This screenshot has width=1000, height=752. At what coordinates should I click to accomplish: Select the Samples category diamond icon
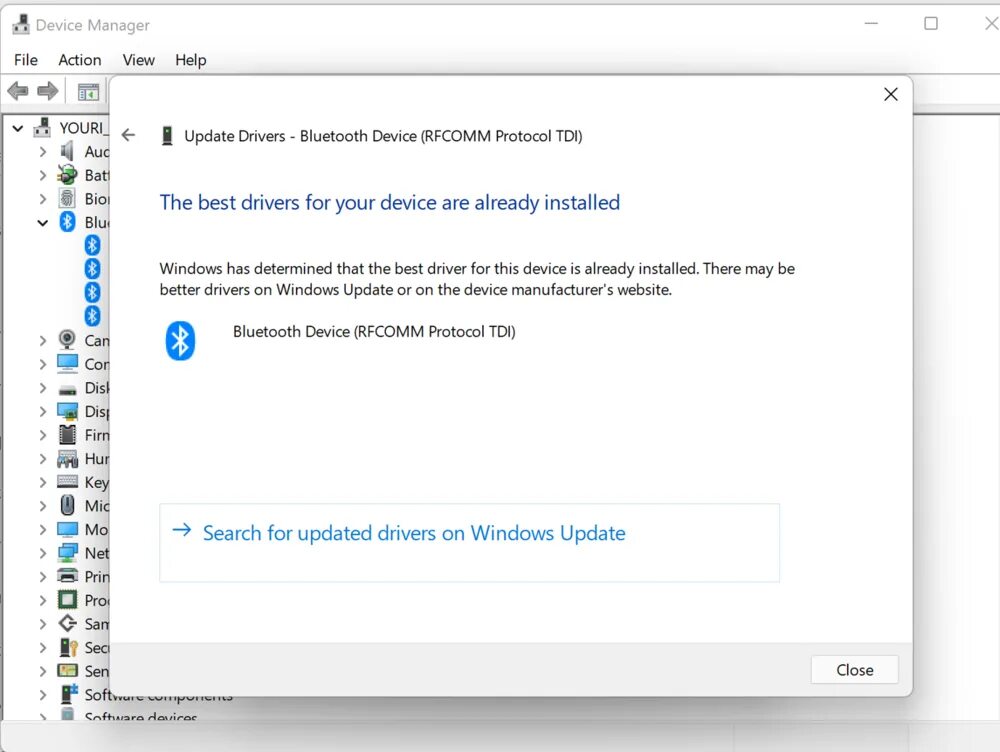[x=67, y=623]
